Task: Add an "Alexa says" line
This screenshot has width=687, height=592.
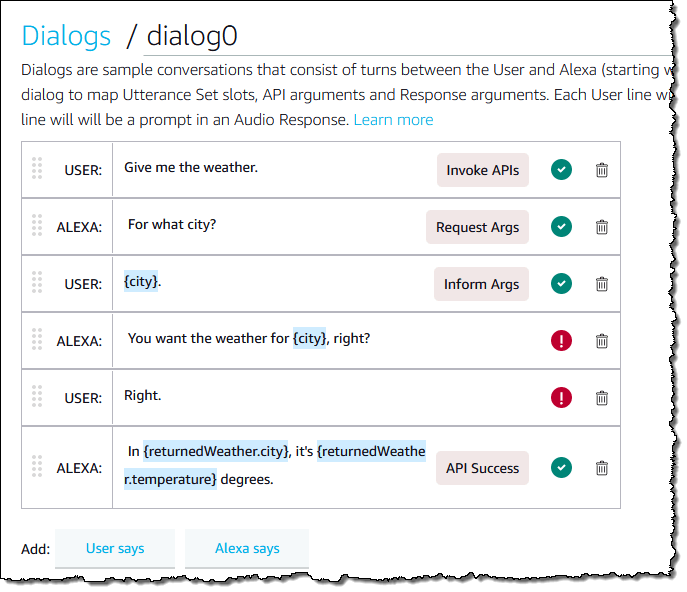Action: (247, 548)
